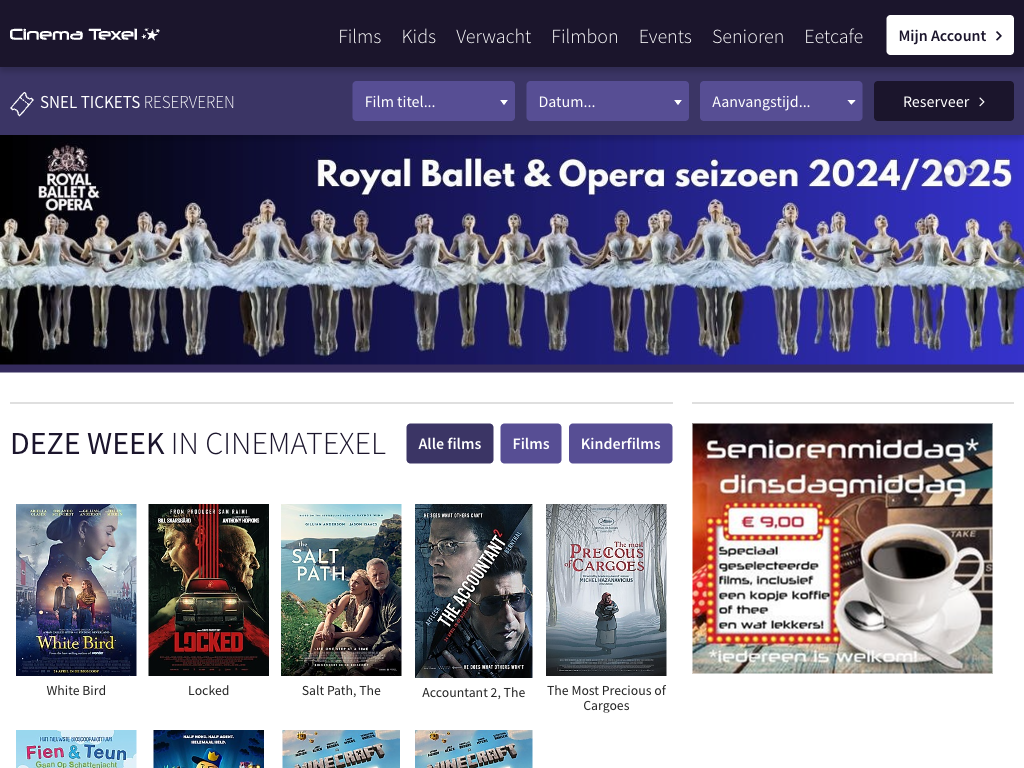Image resolution: width=1024 pixels, height=768 pixels.
Task: Click the Salt Path poster
Action: click(x=341, y=589)
